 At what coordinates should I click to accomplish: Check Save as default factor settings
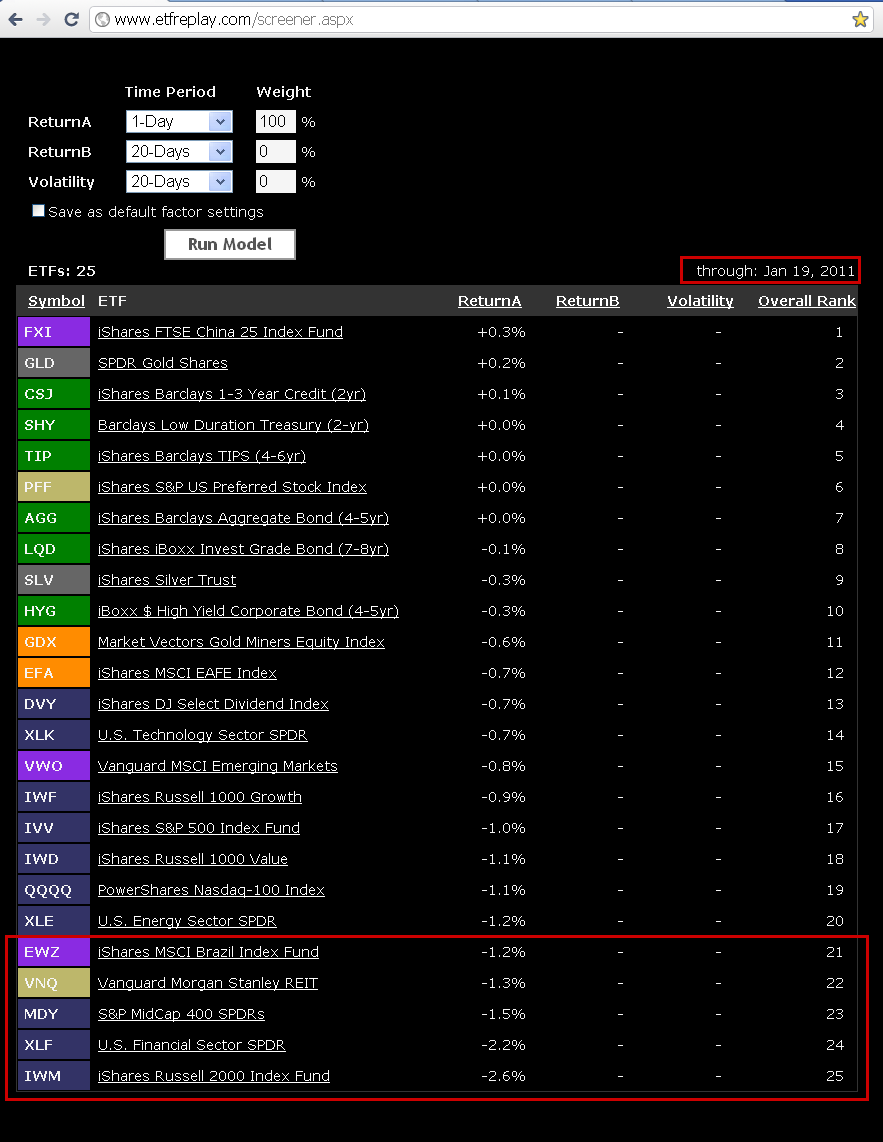click(x=39, y=210)
